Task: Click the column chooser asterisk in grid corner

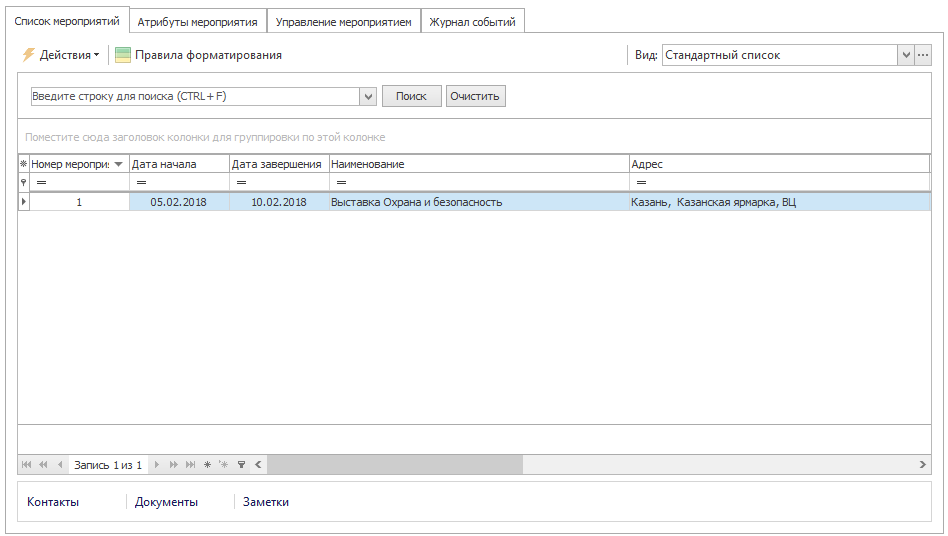Action: [24, 164]
